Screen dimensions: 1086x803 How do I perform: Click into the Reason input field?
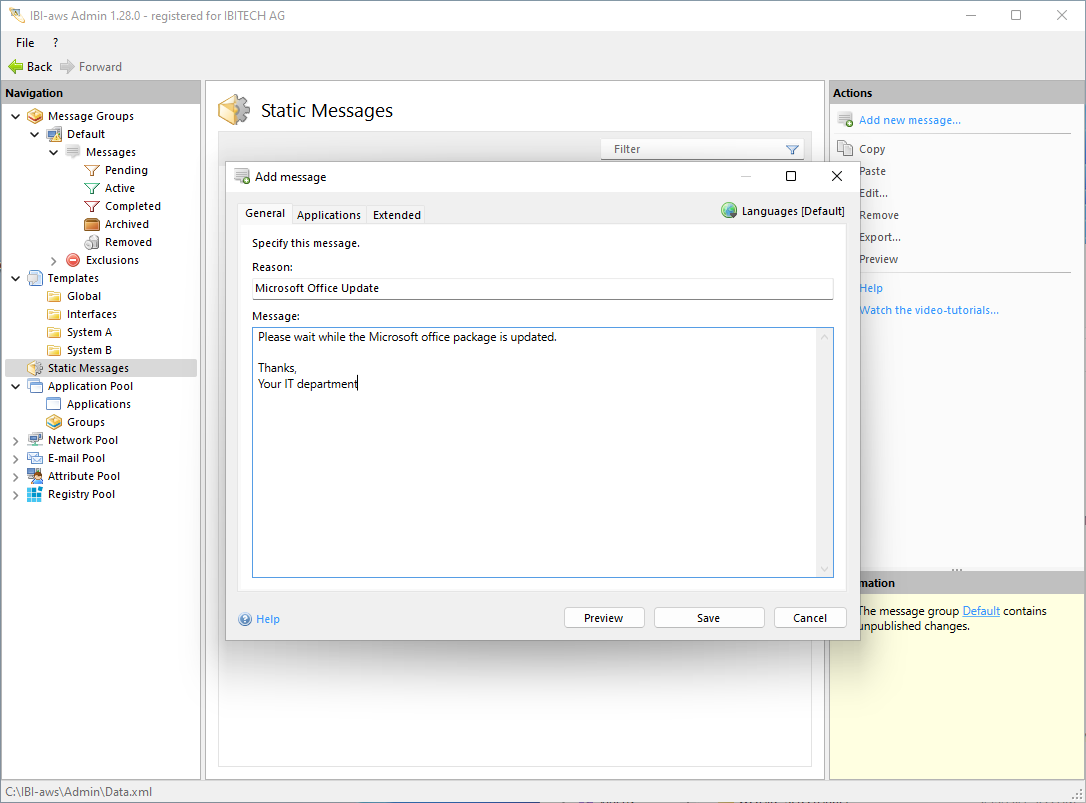click(542, 288)
